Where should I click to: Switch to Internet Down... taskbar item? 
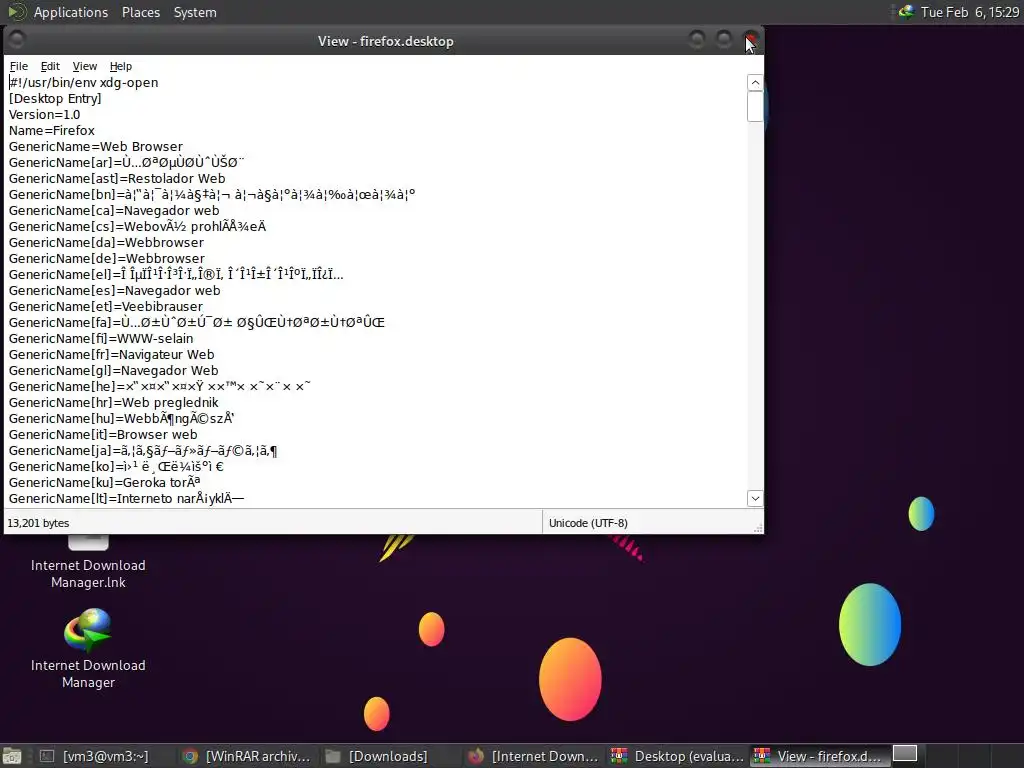(534, 756)
